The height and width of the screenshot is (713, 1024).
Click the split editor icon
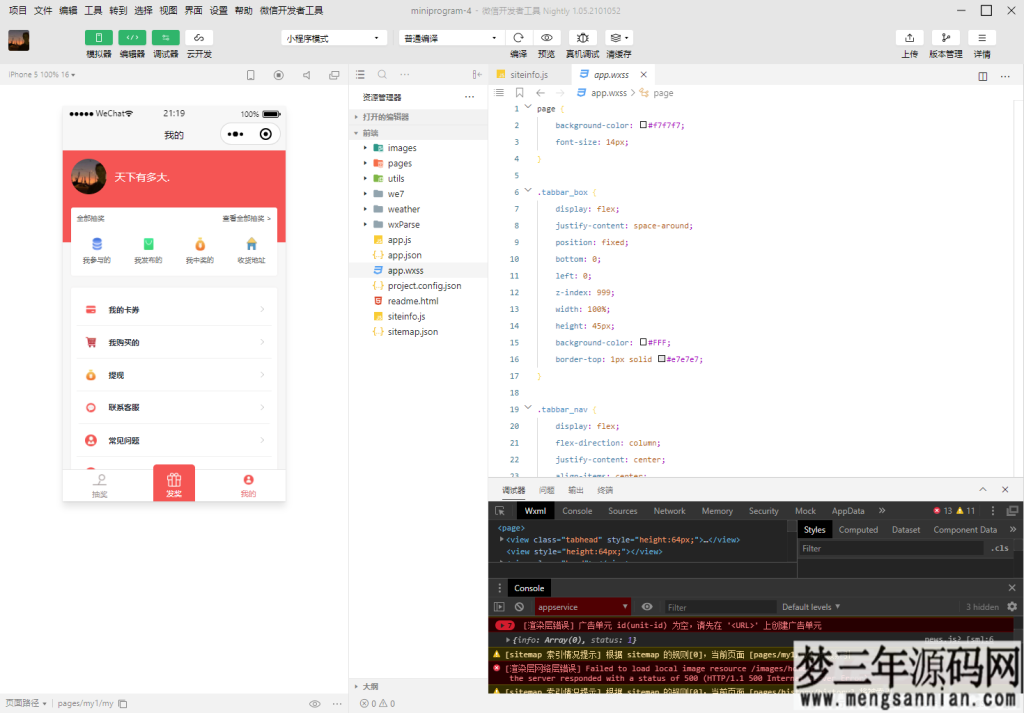click(983, 75)
